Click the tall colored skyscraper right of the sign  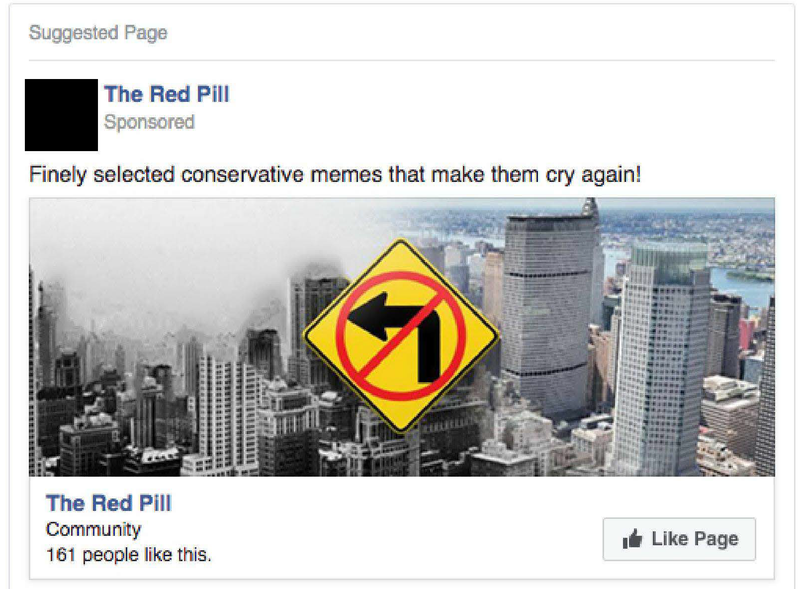coord(550,311)
